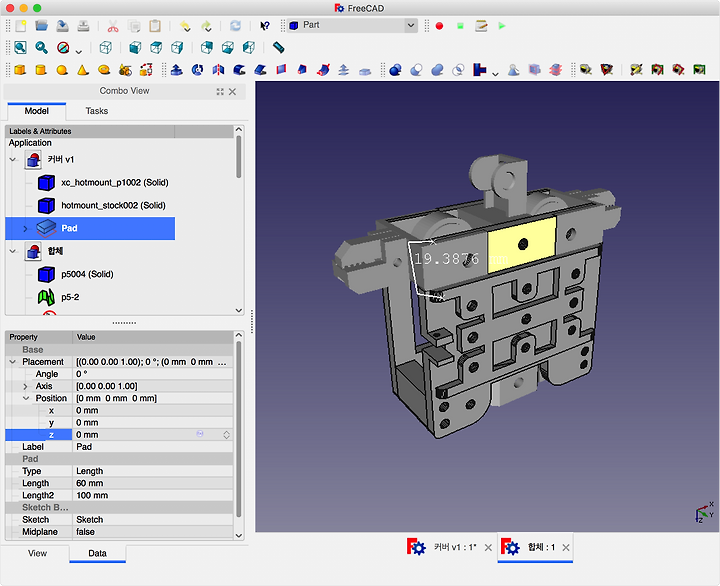
Task: Click the Fit All view icon
Action: click(x=20, y=47)
